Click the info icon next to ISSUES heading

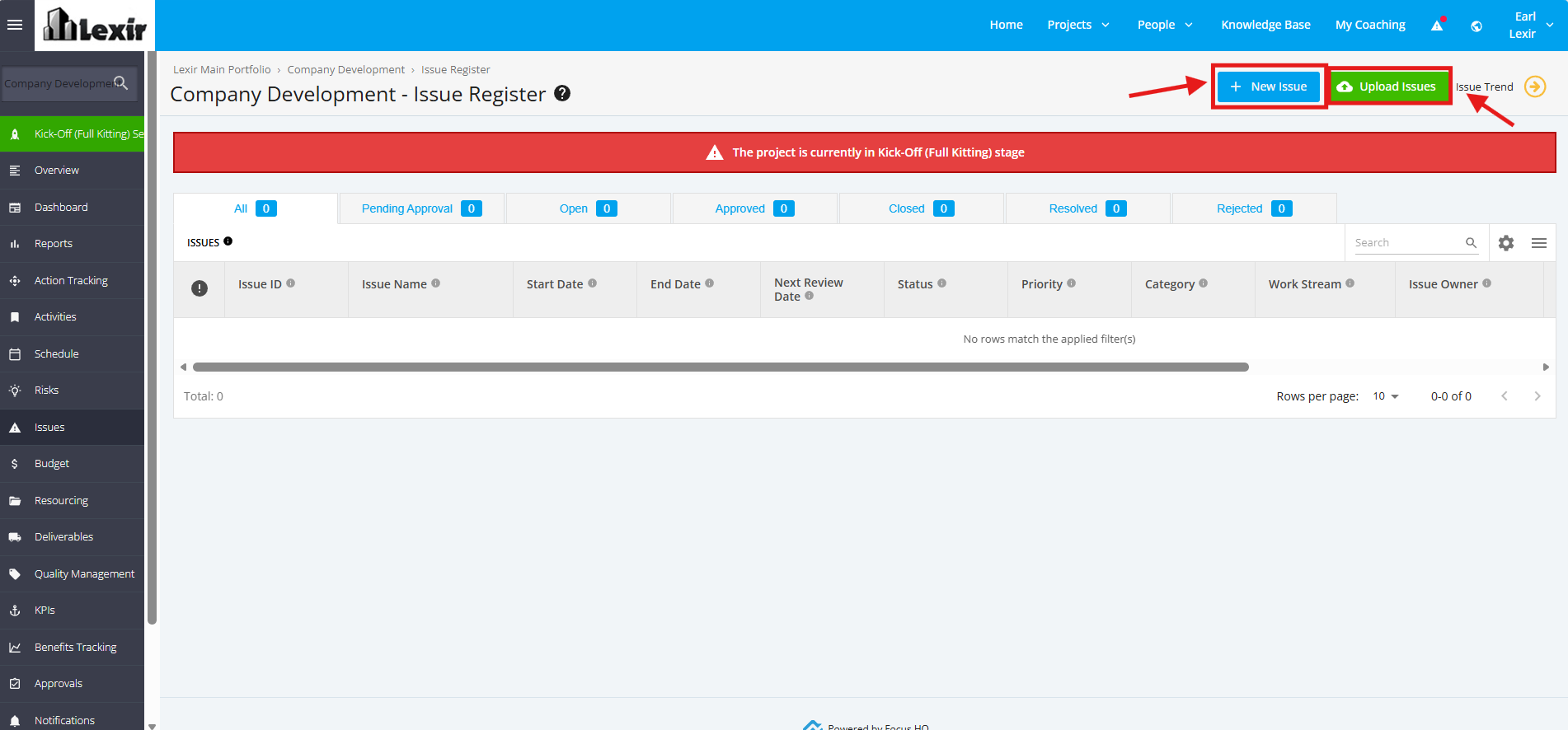[x=228, y=241]
